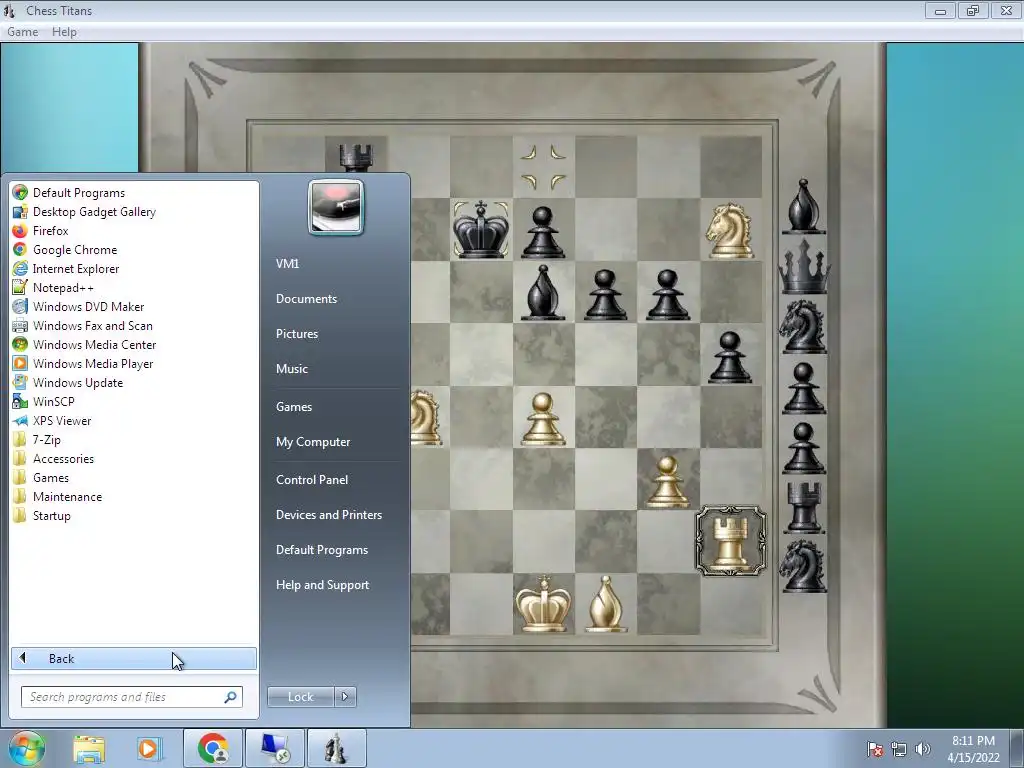This screenshot has width=1024, height=768.
Task: Open Help and Support
Action: tap(322, 585)
